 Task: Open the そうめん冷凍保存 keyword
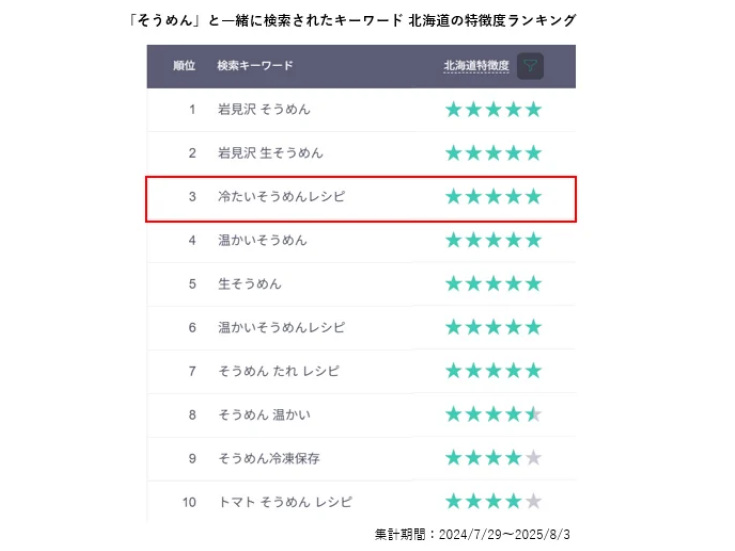click(x=269, y=458)
